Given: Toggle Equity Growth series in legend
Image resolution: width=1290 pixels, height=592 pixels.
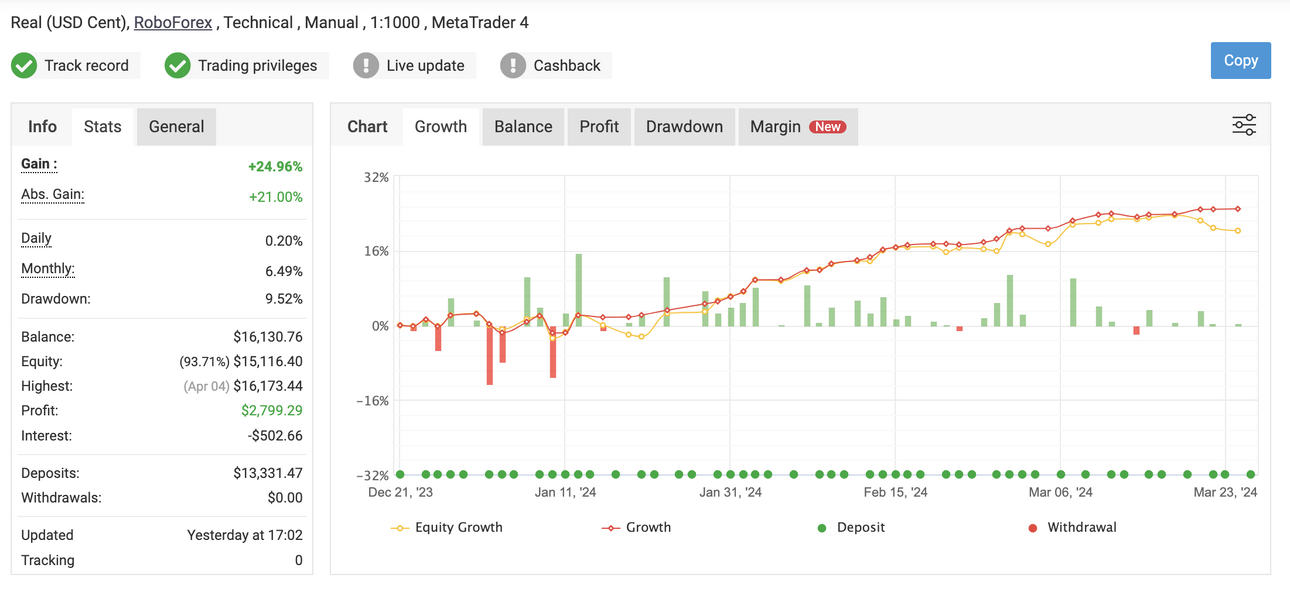Looking at the screenshot, I should 447,527.
